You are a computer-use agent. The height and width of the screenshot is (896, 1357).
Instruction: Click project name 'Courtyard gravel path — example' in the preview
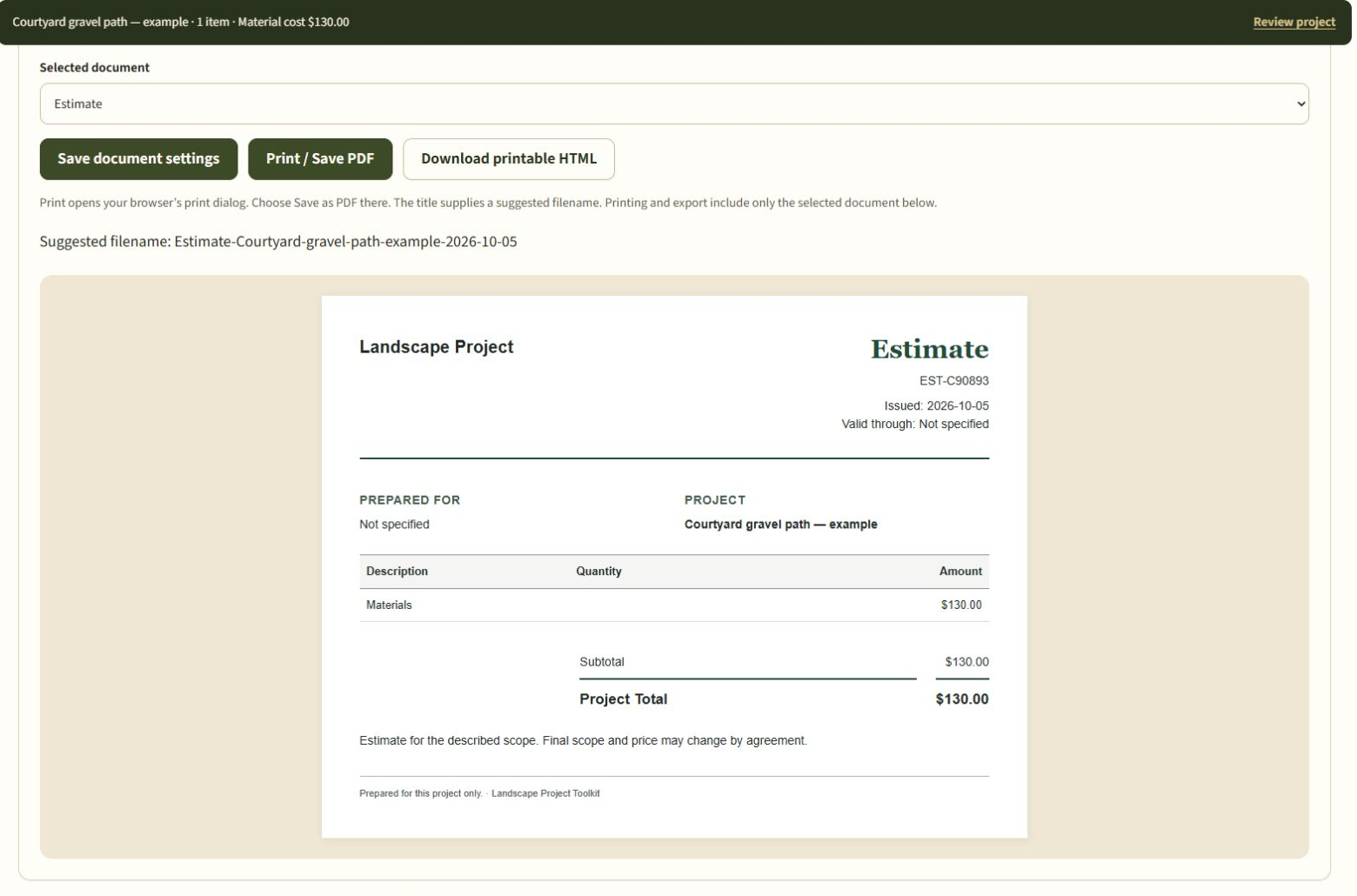(780, 524)
